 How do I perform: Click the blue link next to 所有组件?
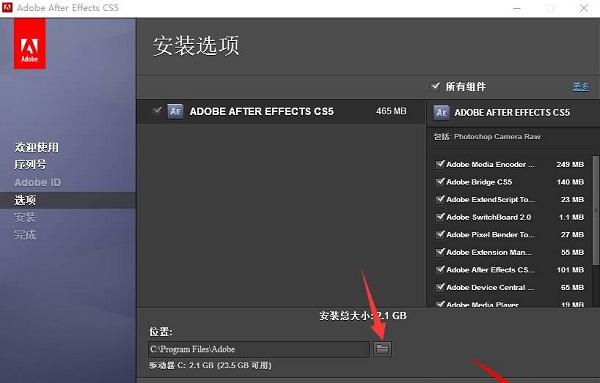[580, 87]
